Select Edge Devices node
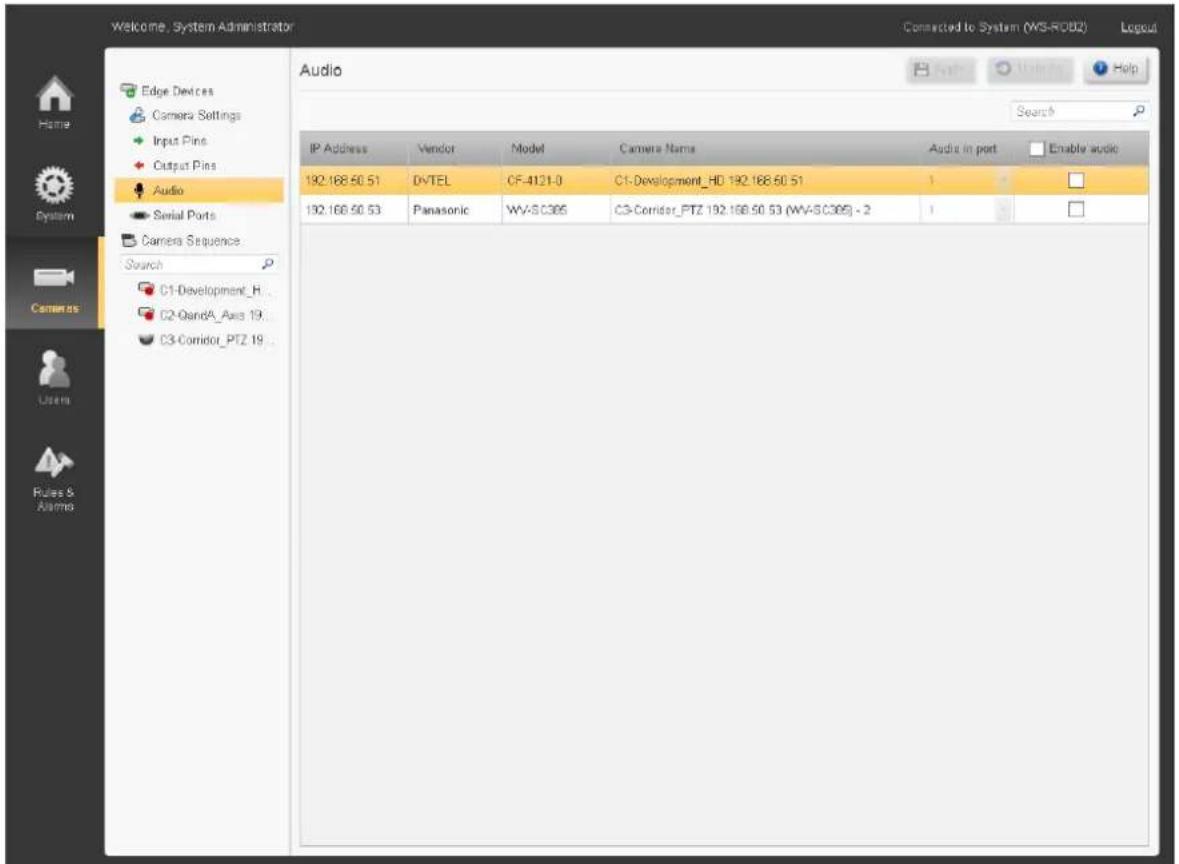This screenshot has width=1179, height=864. coord(177,91)
